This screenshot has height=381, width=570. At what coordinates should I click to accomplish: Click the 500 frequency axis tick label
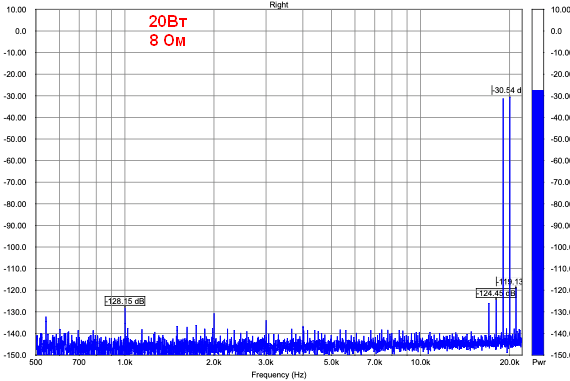pos(36,362)
